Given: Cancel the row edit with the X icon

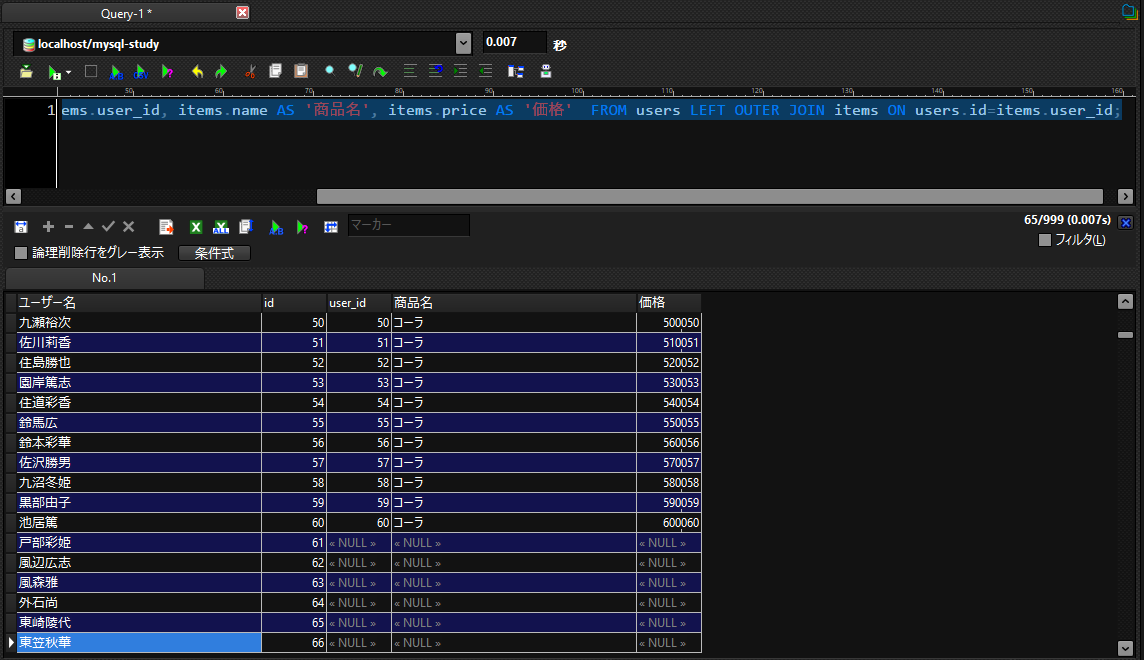Looking at the screenshot, I should (x=128, y=227).
